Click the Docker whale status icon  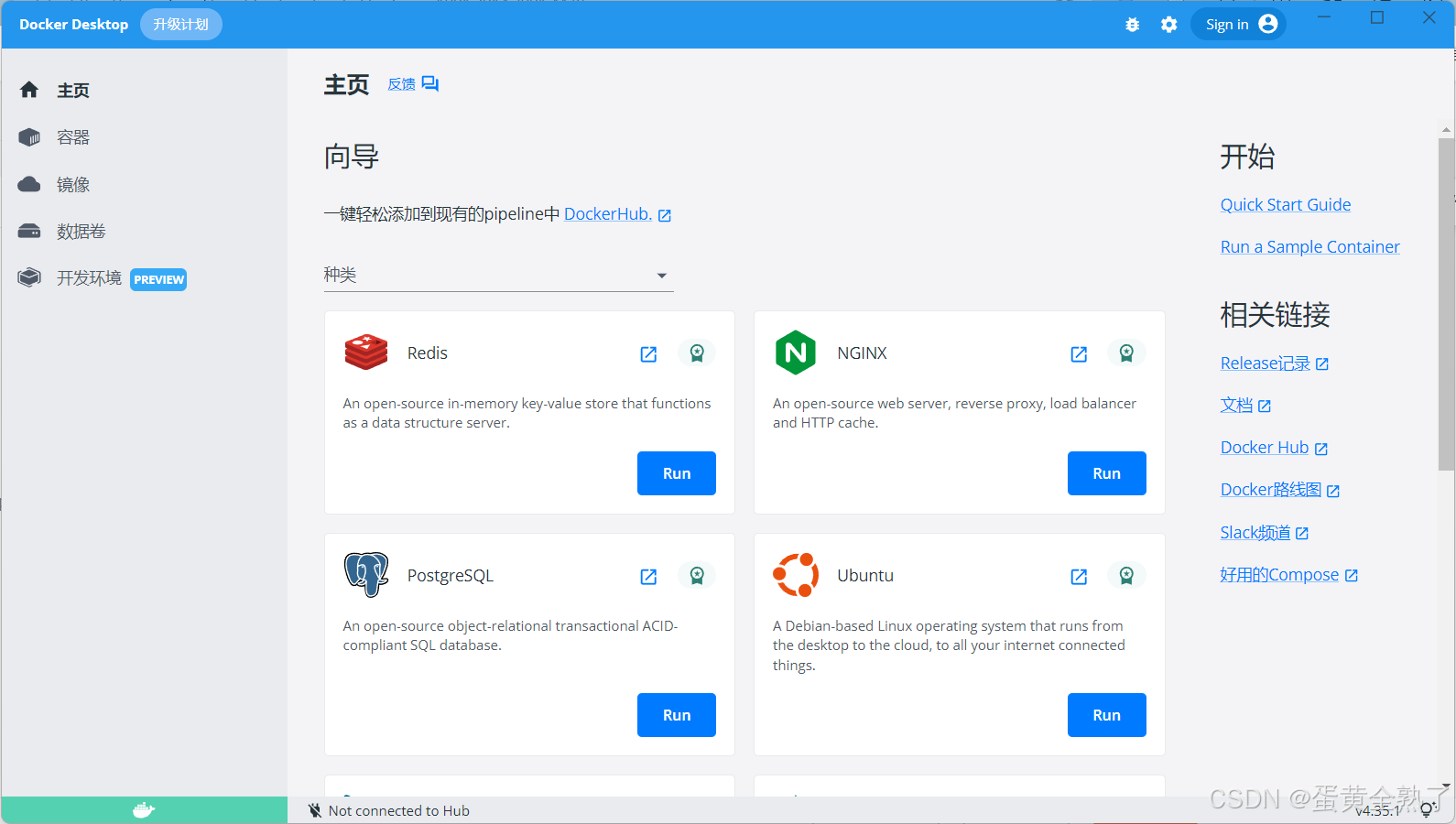point(144,810)
